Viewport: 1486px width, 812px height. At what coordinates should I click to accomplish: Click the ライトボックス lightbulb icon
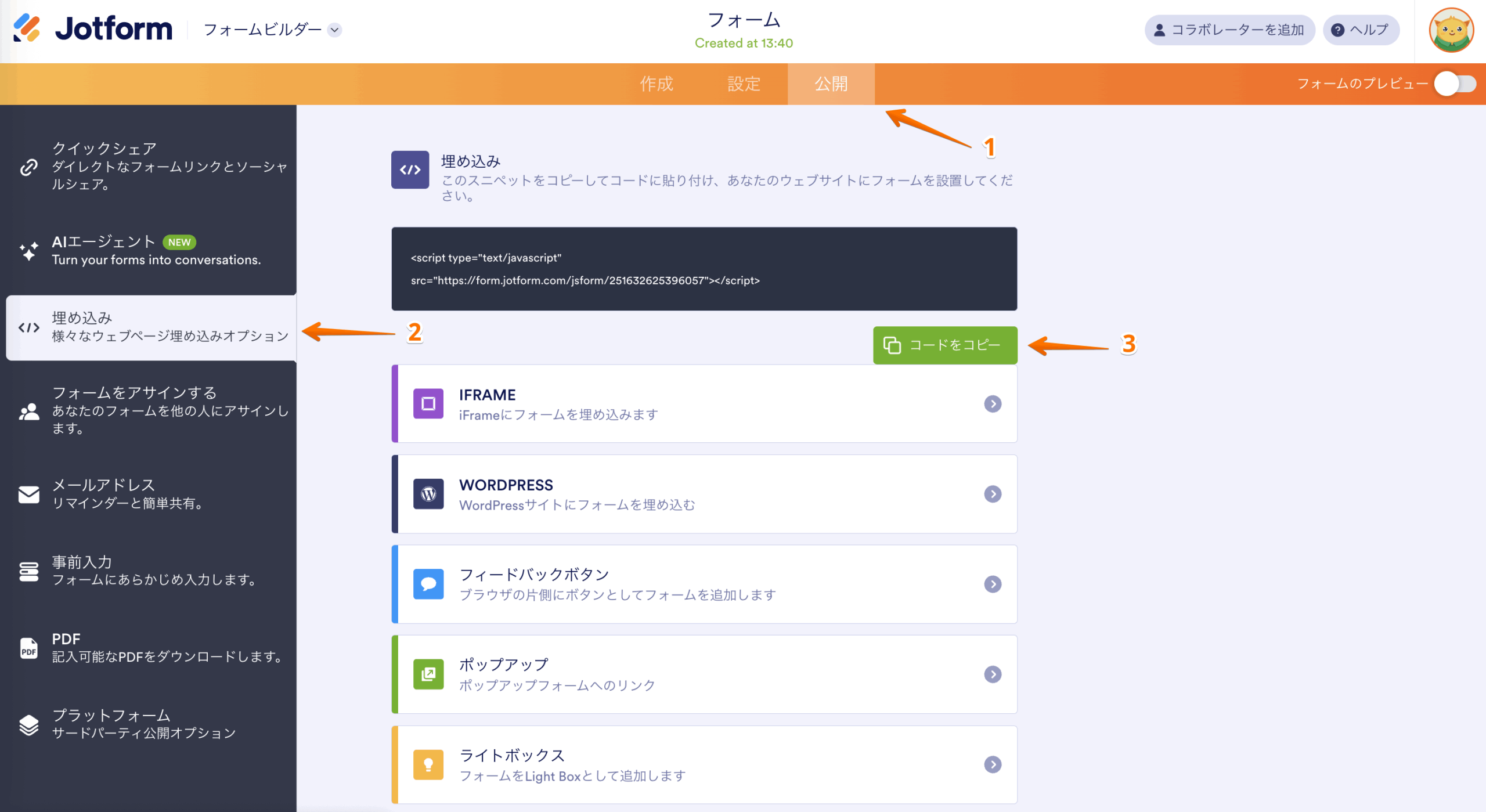coord(428,764)
